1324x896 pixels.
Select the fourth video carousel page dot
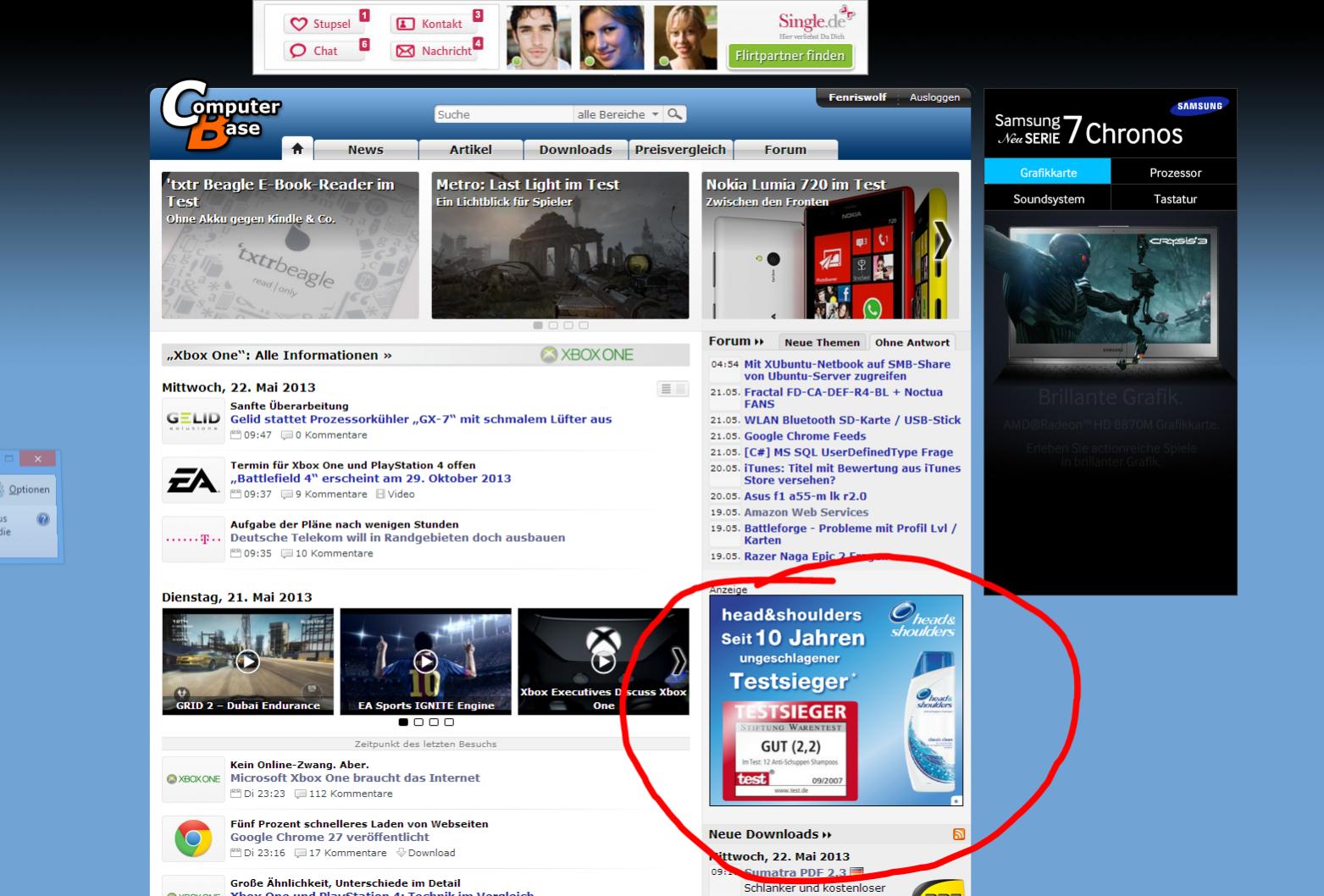[449, 722]
